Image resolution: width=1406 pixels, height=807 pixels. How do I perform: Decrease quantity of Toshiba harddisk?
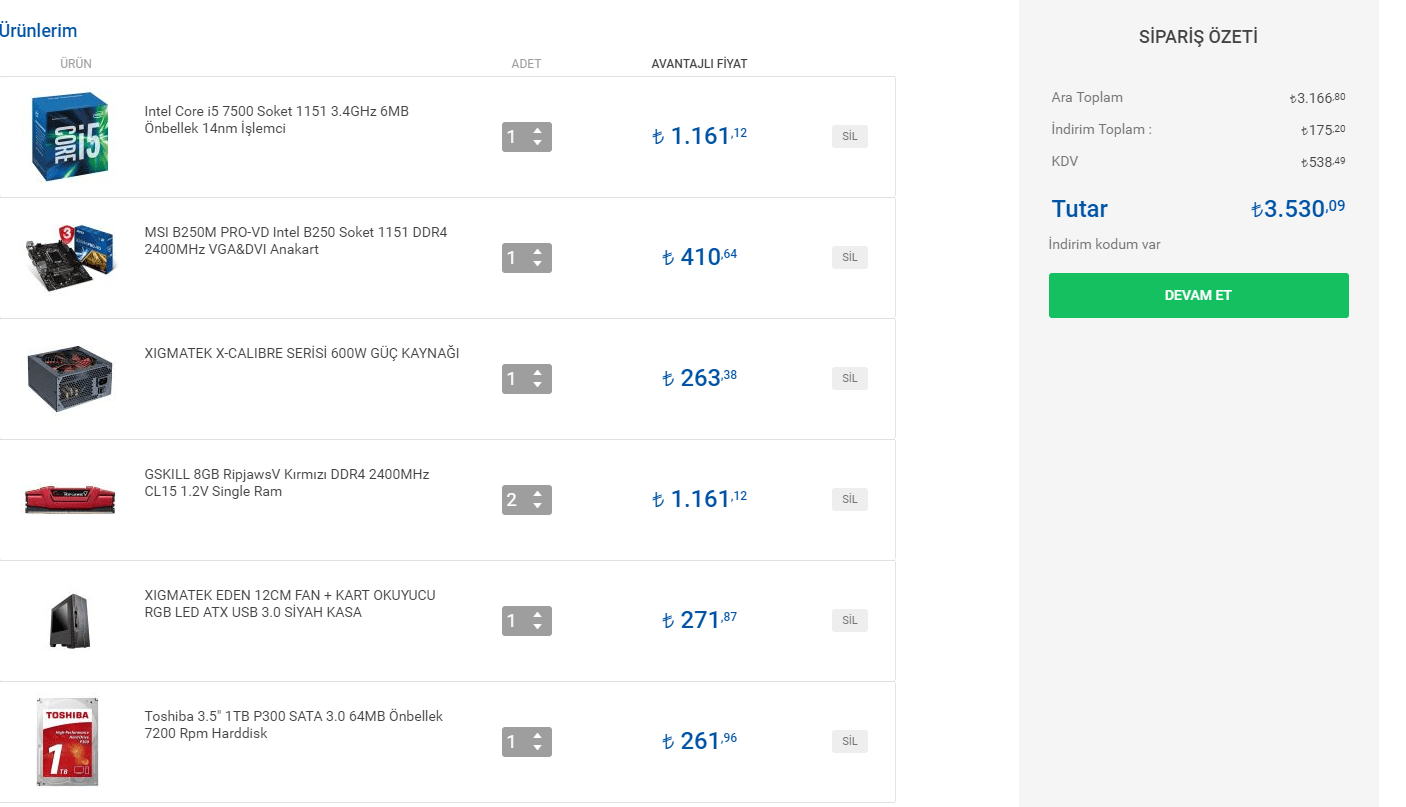coord(538,748)
